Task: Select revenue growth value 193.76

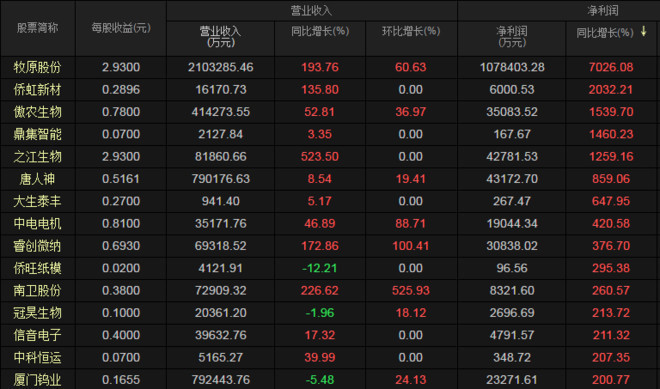Action: [320, 67]
